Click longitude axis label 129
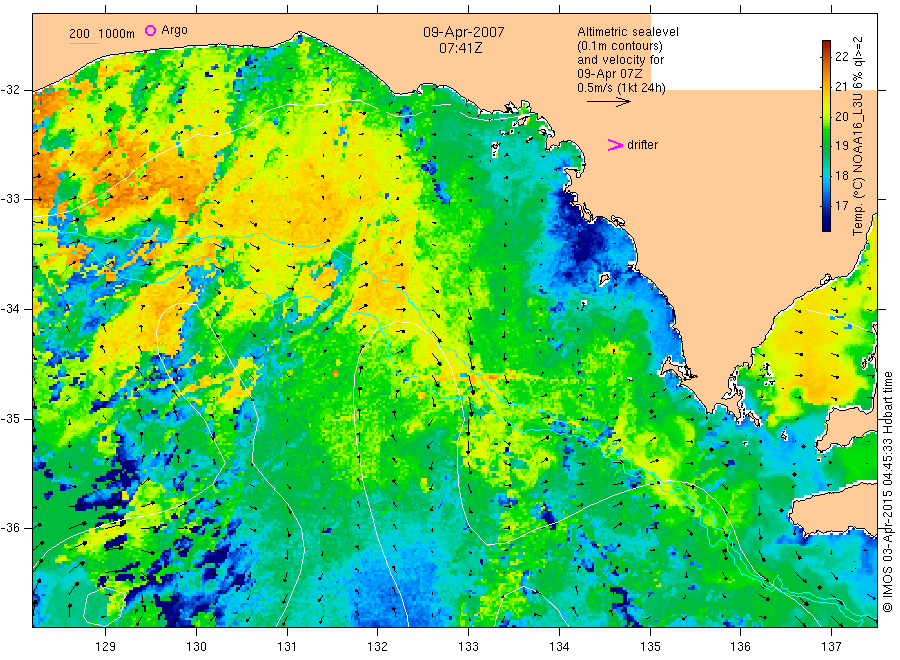This screenshot has height=660, width=900. coord(106,646)
